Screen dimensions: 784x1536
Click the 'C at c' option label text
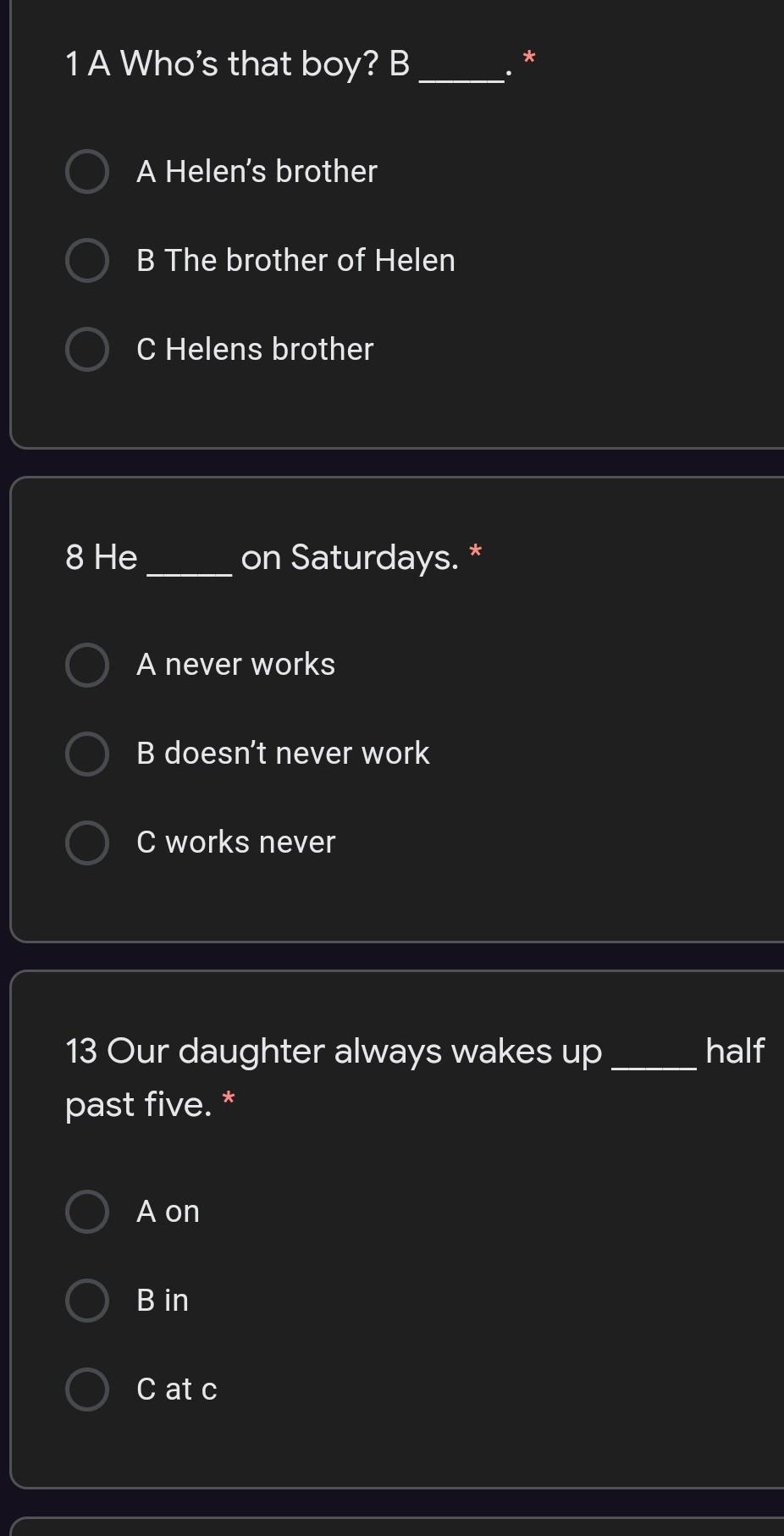[x=176, y=1390]
